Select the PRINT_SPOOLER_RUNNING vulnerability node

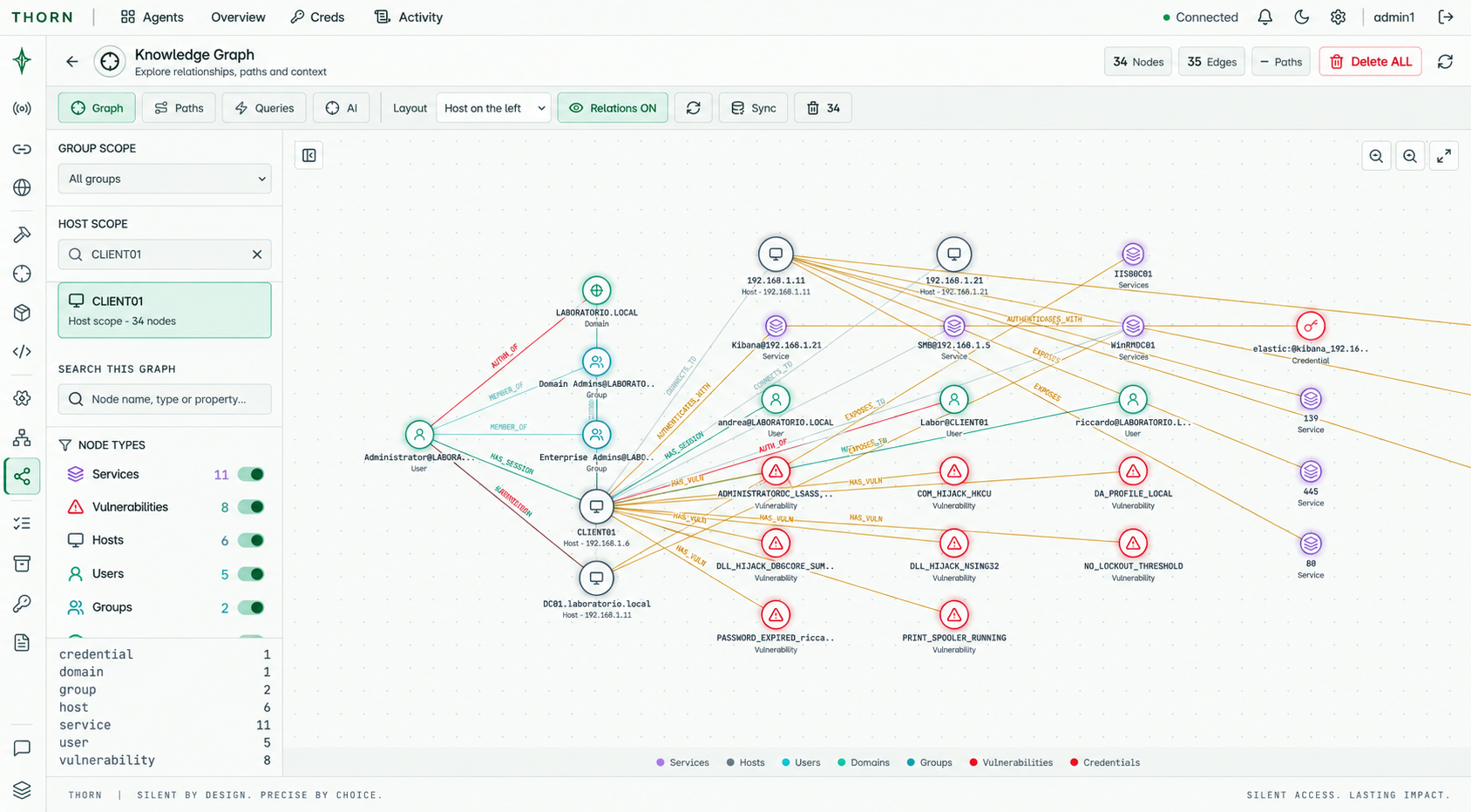[x=954, y=615]
